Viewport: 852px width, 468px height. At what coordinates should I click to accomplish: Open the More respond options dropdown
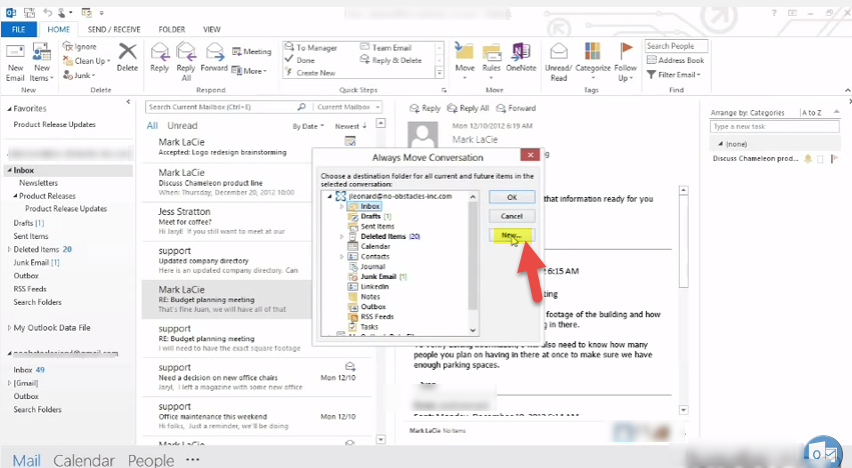point(249,71)
